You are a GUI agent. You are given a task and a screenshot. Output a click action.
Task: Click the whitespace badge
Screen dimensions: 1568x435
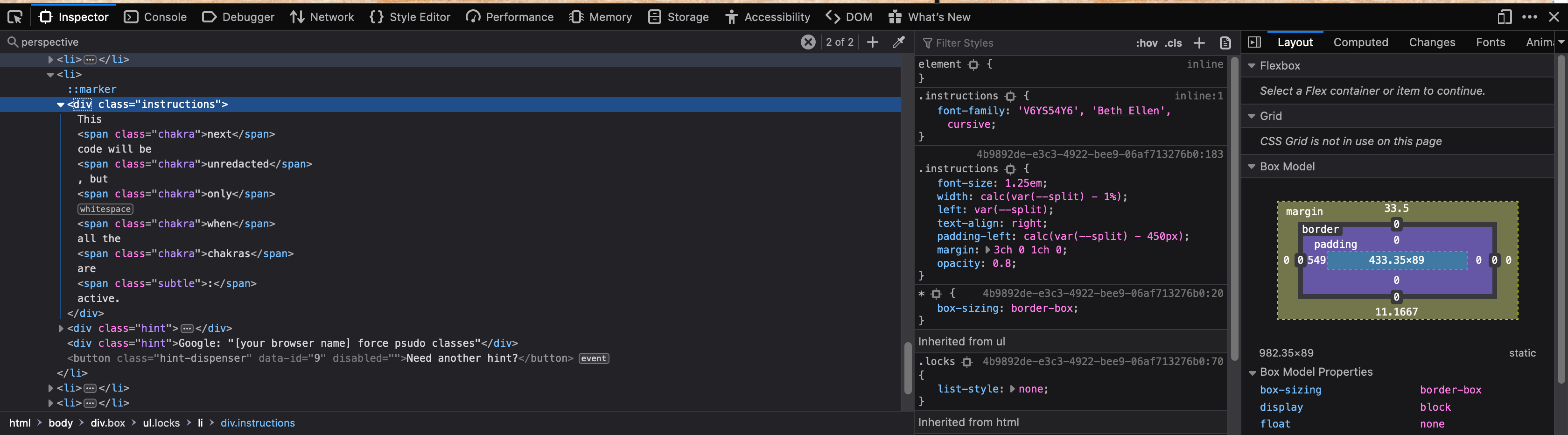[105, 209]
